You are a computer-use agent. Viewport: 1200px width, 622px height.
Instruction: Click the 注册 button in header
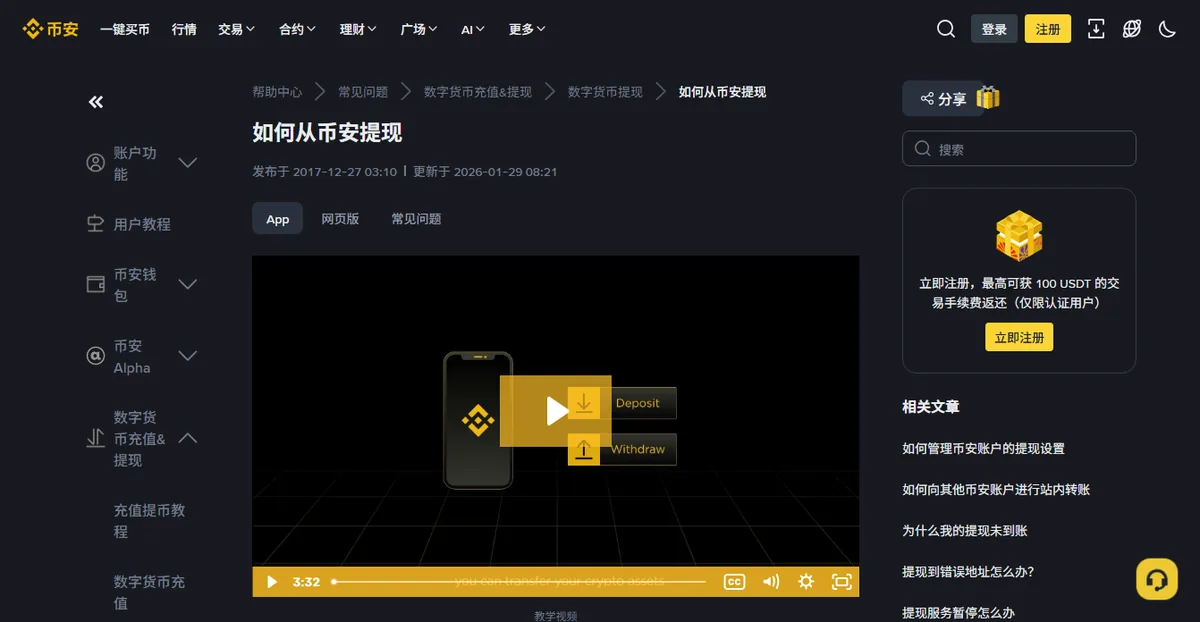click(x=1048, y=29)
